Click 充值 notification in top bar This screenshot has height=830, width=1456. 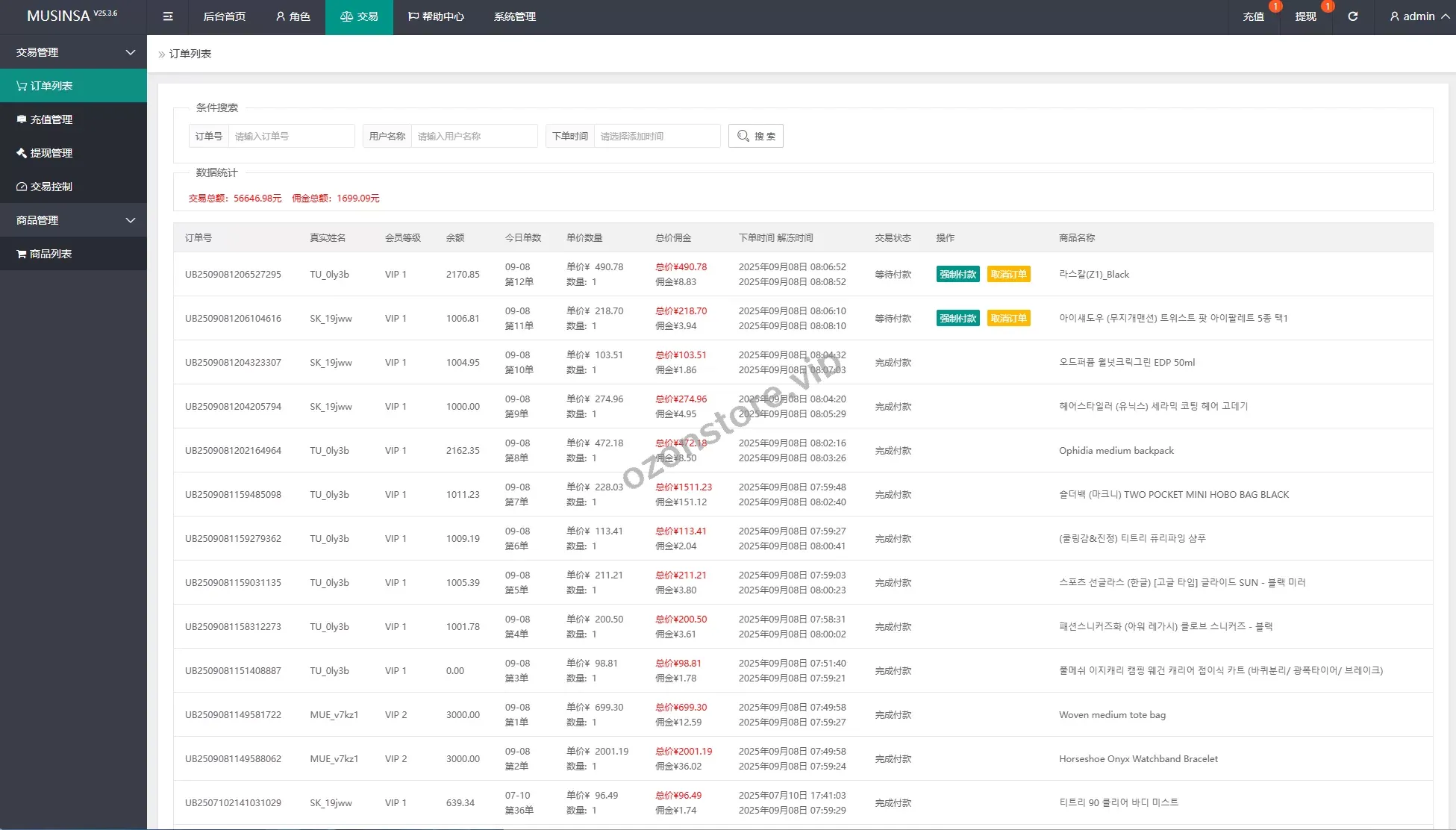1253,16
